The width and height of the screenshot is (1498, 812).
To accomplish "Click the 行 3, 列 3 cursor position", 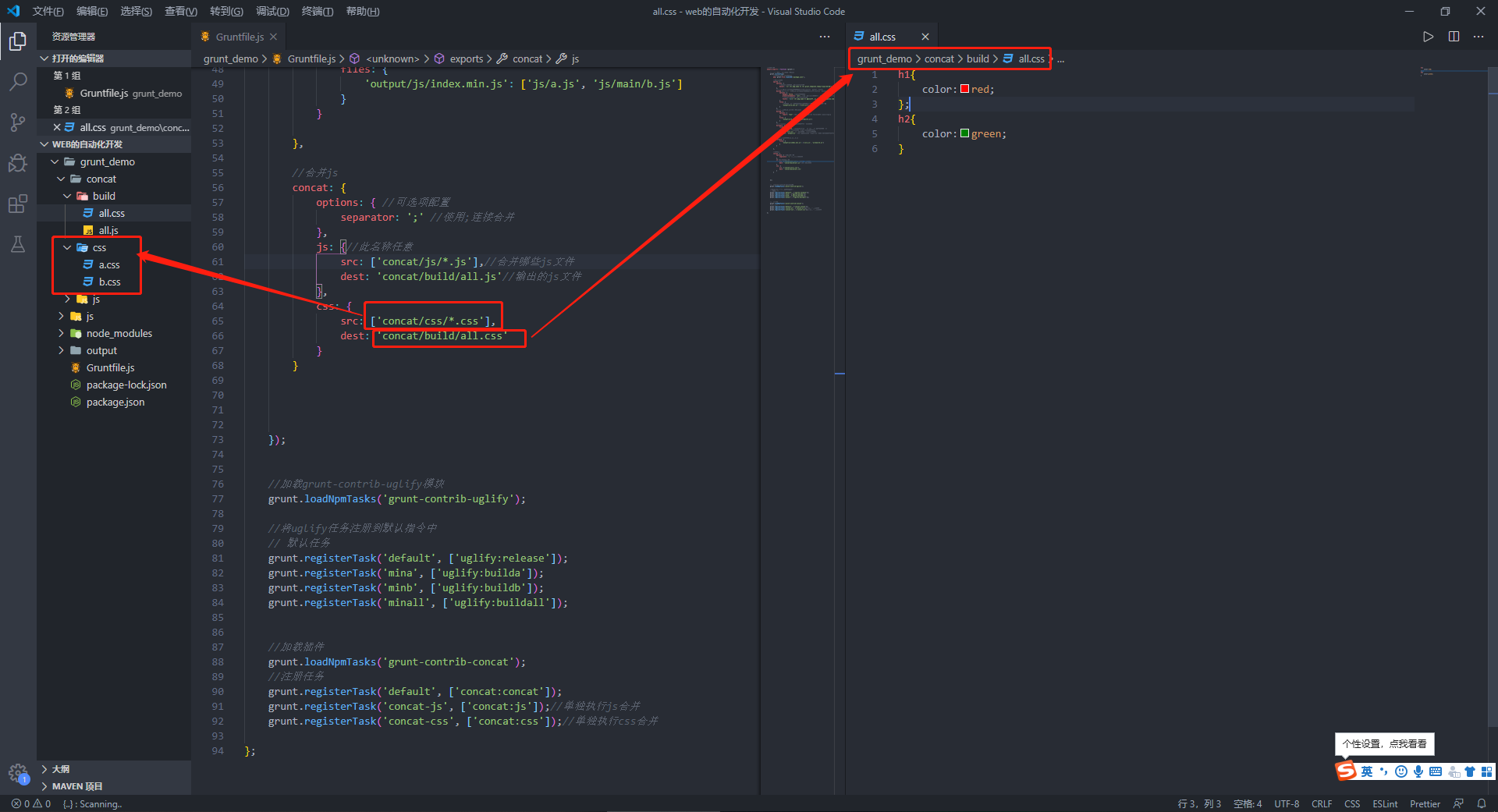I will [1199, 803].
